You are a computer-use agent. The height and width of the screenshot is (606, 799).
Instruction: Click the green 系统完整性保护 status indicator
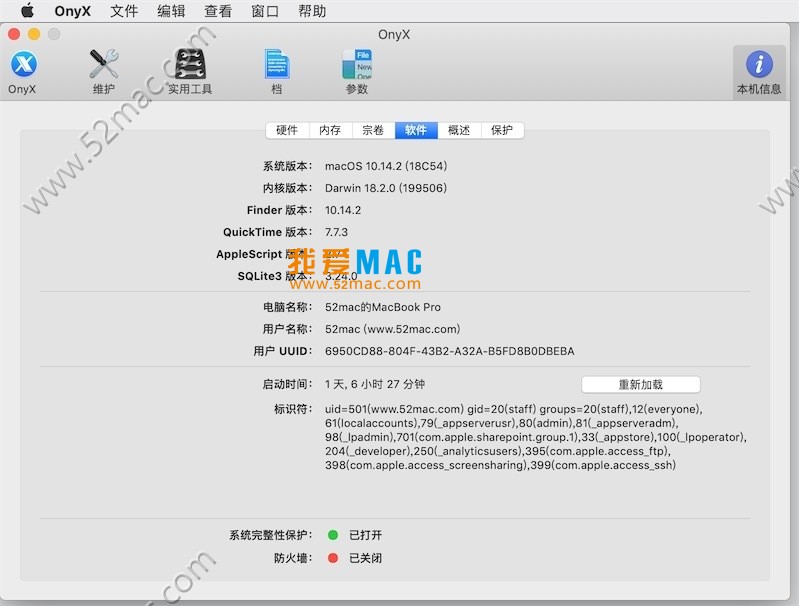[x=333, y=535]
